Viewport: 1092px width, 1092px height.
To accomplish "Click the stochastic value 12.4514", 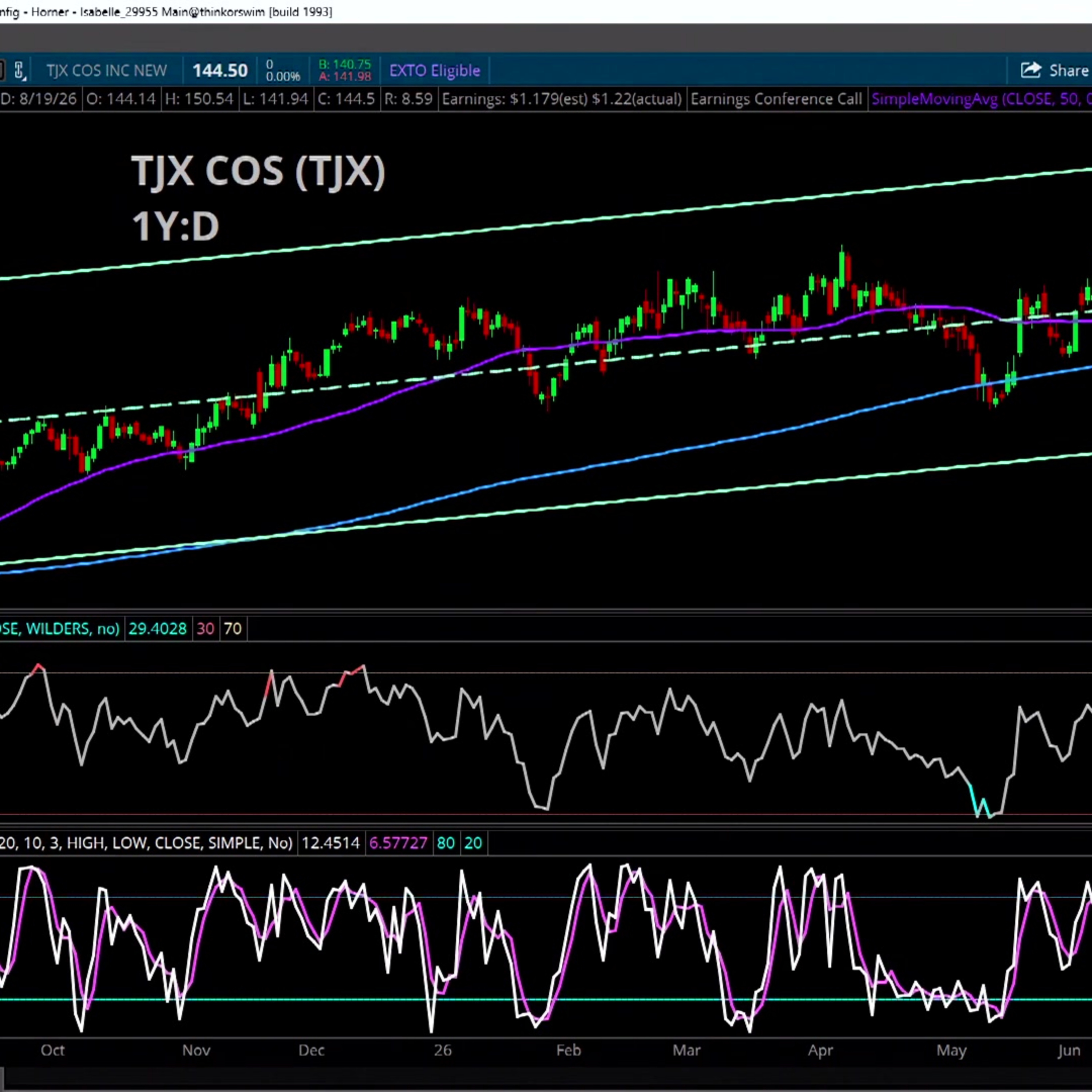I will point(331,843).
